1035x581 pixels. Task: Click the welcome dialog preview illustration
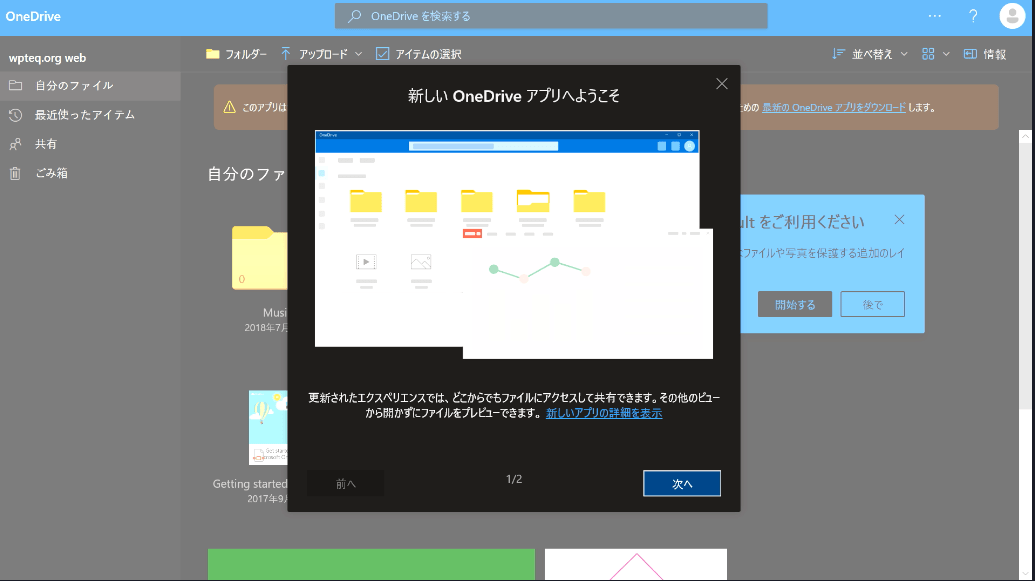[514, 244]
